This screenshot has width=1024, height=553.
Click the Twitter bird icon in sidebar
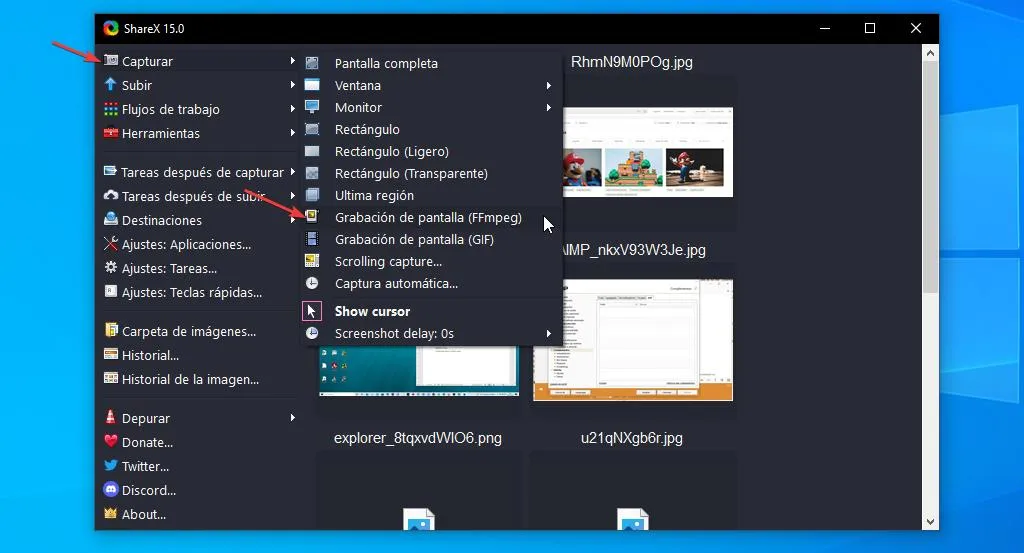[x=111, y=466]
